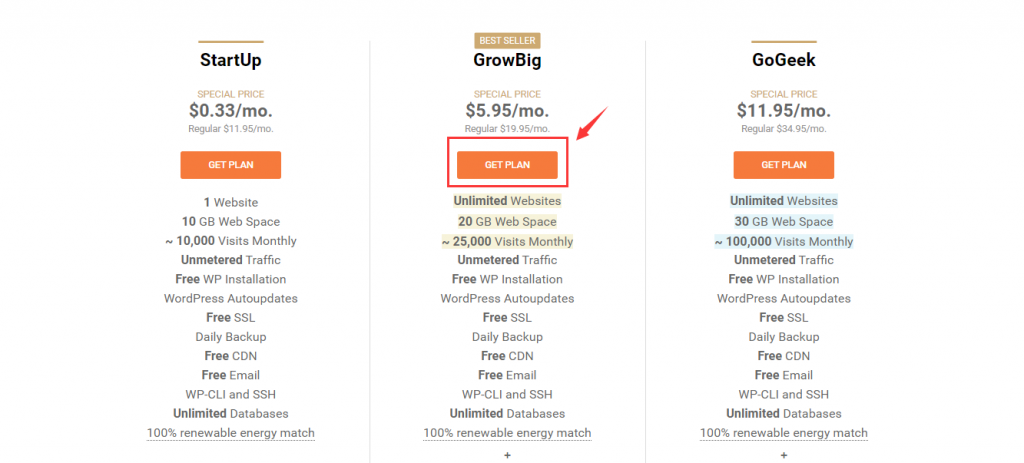
Task: Select the GrowBig plan heading
Action: click(x=507, y=60)
